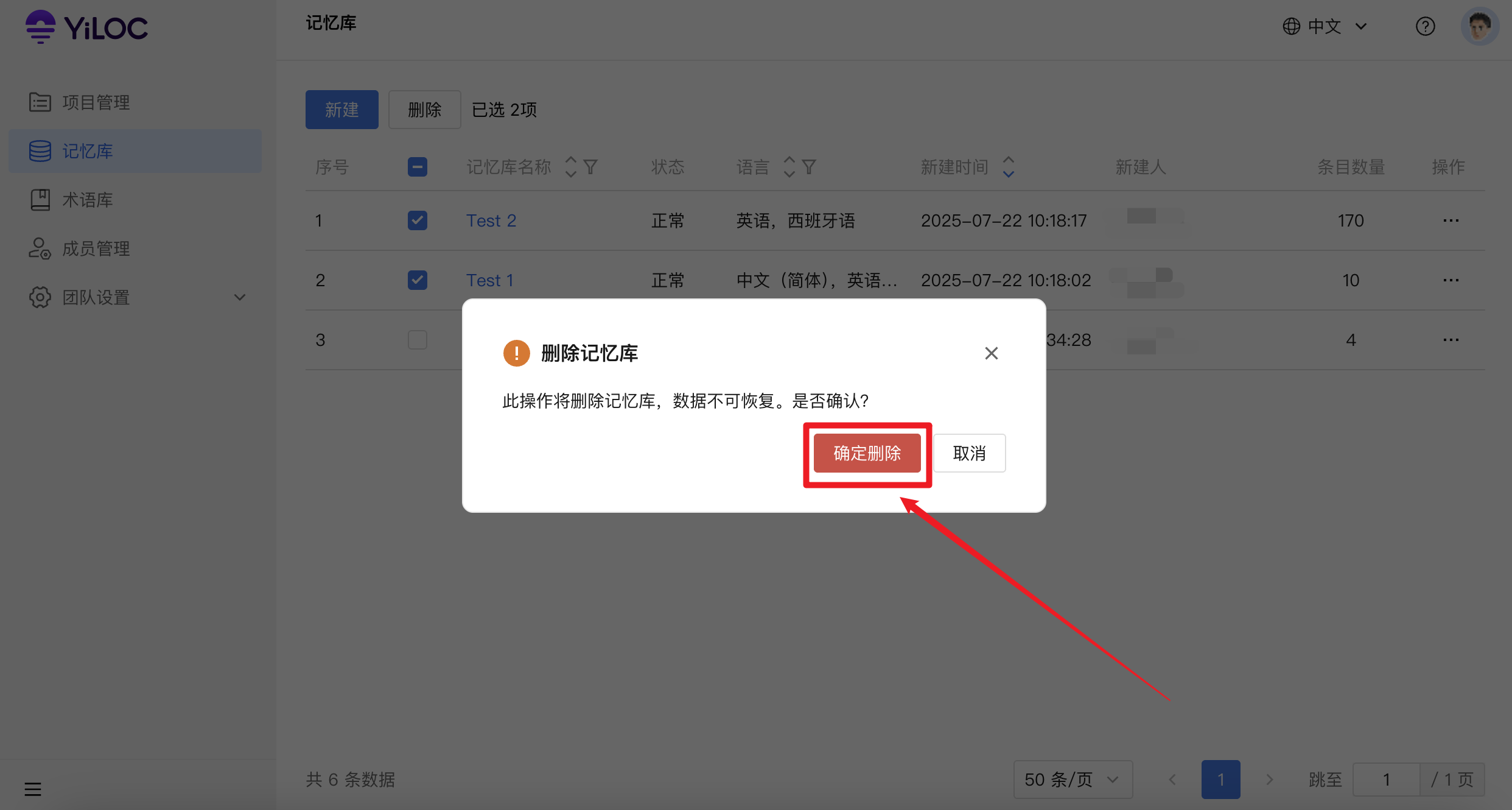Sort by 记忆库名称 column
This screenshot has width=1512, height=810.
click(x=571, y=167)
